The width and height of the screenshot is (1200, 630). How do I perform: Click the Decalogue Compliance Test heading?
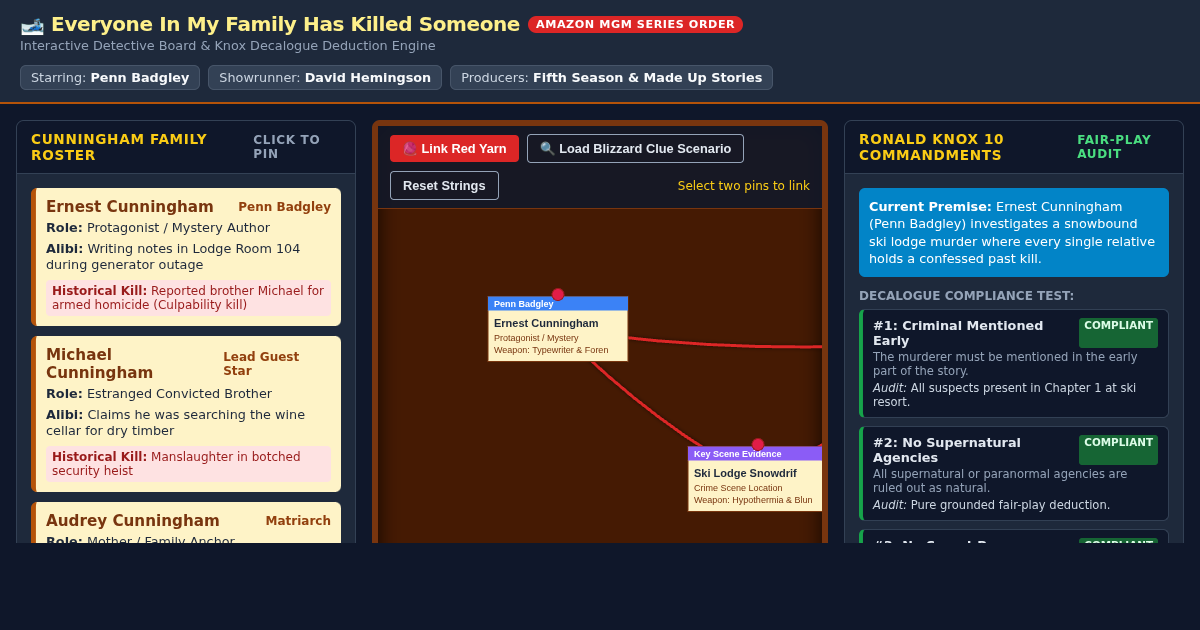(966, 296)
